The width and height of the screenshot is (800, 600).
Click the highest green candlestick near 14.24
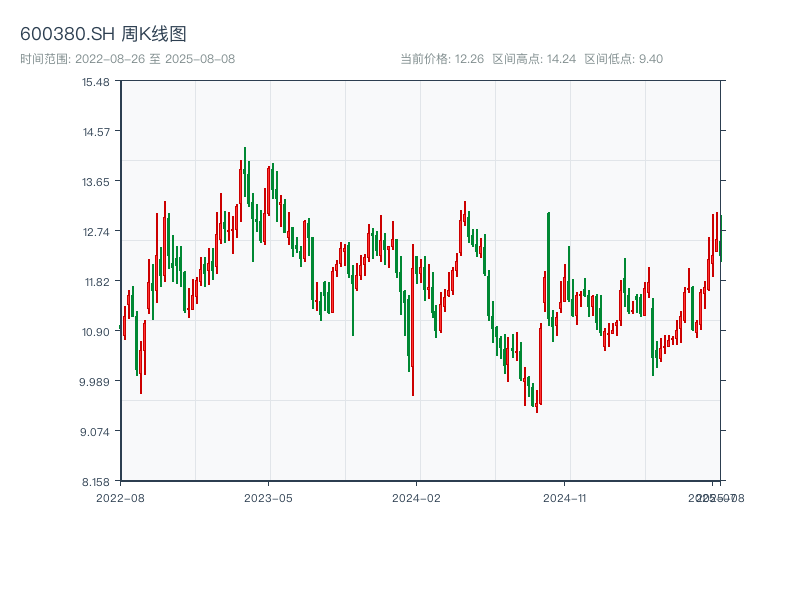[244, 170]
